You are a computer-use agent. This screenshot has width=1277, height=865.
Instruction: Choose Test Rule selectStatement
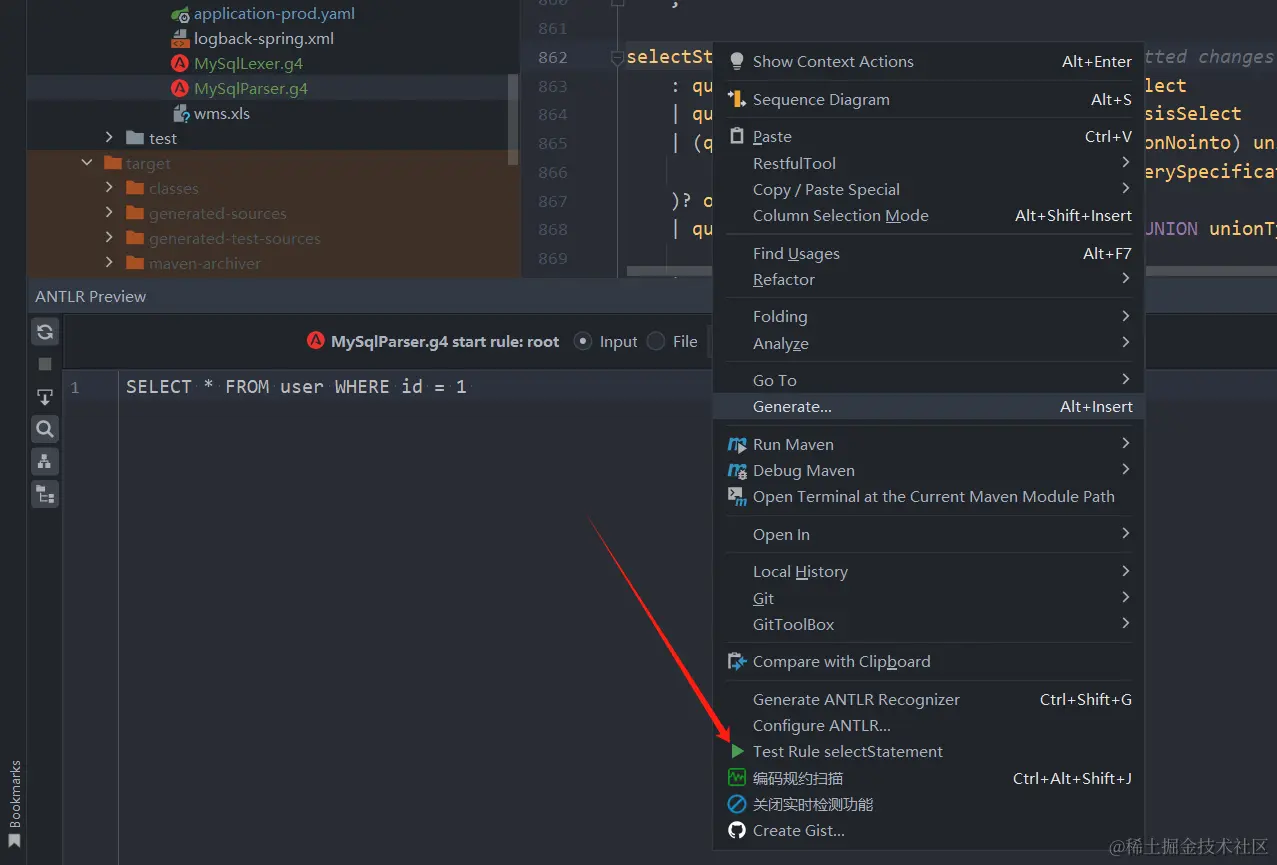(928, 751)
